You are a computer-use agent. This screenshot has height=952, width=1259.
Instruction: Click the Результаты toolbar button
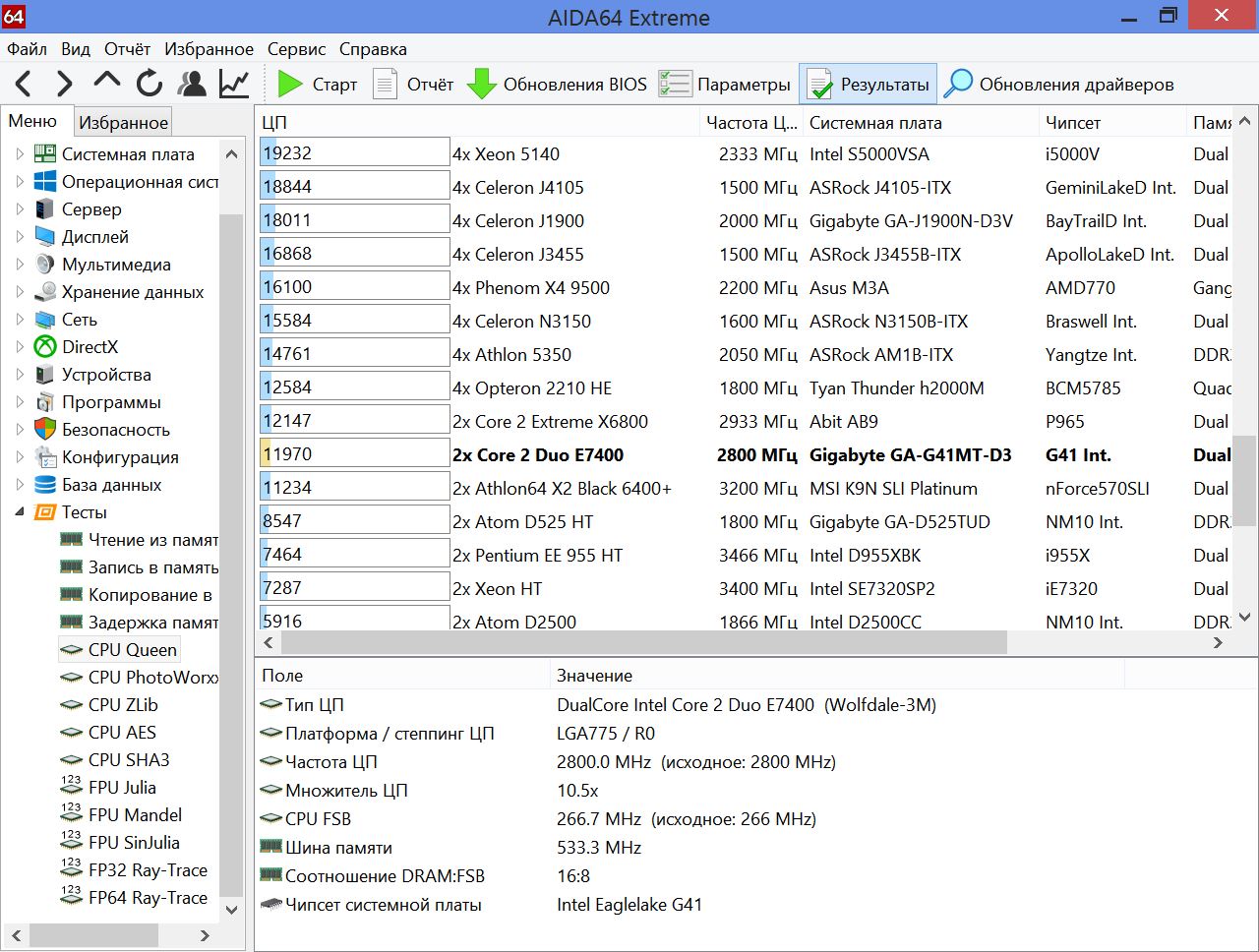point(868,85)
